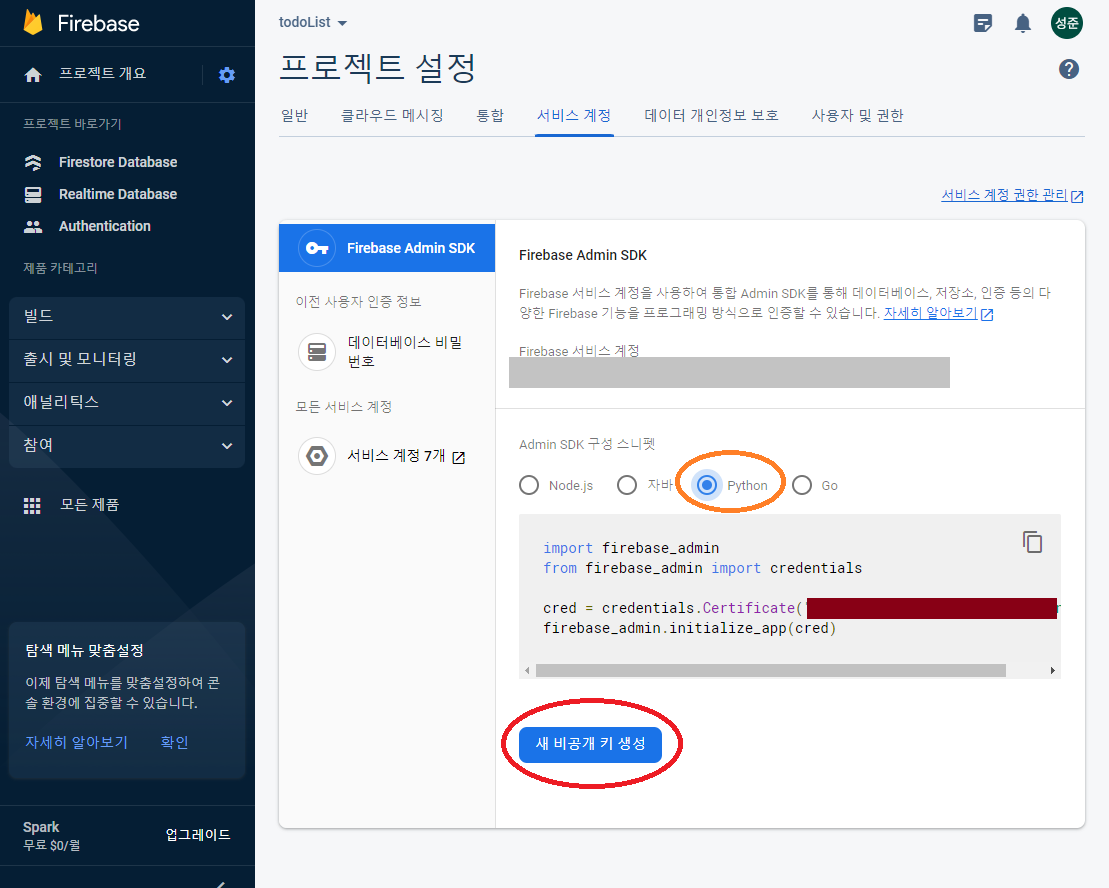Click the code scrollbar left arrow

point(527,670)
